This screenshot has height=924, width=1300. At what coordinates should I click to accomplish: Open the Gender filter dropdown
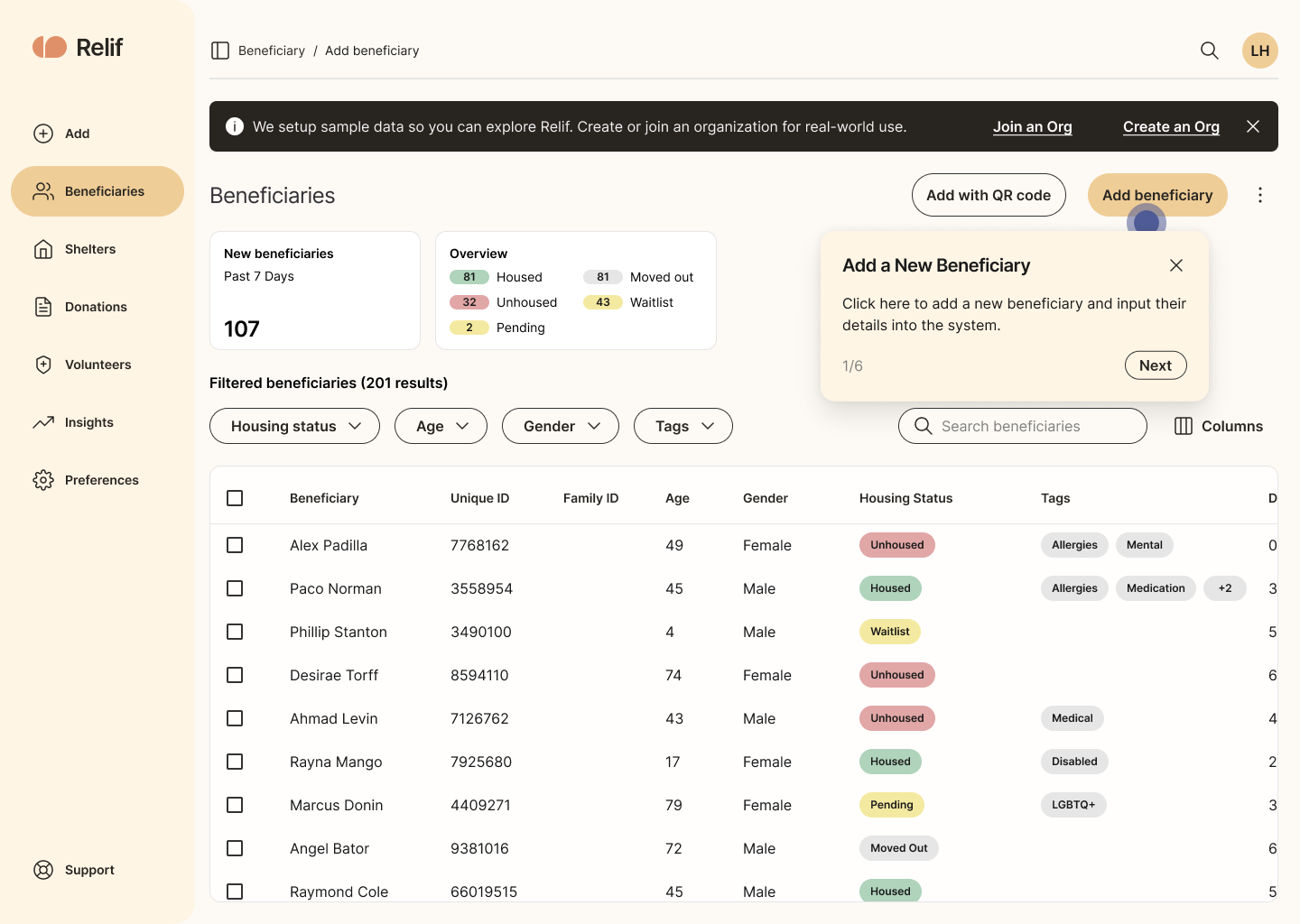click(x=561, y=426)
